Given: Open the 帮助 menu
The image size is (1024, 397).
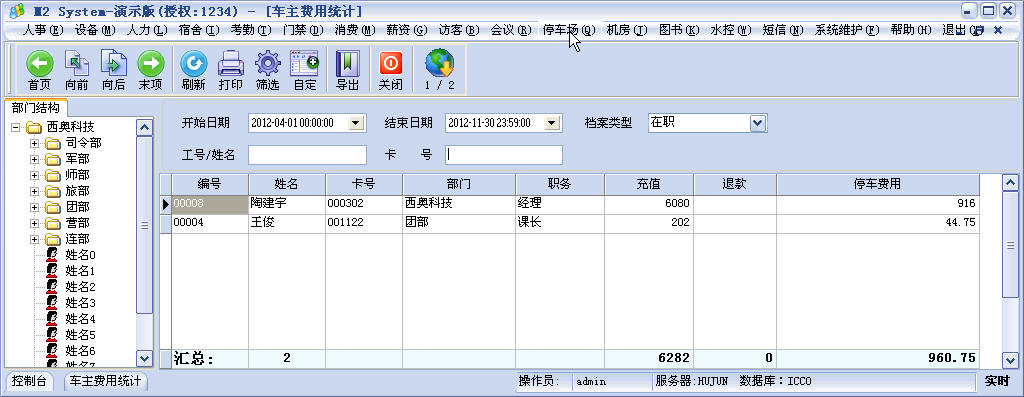Looking at the screenshot, I should 911,30.
